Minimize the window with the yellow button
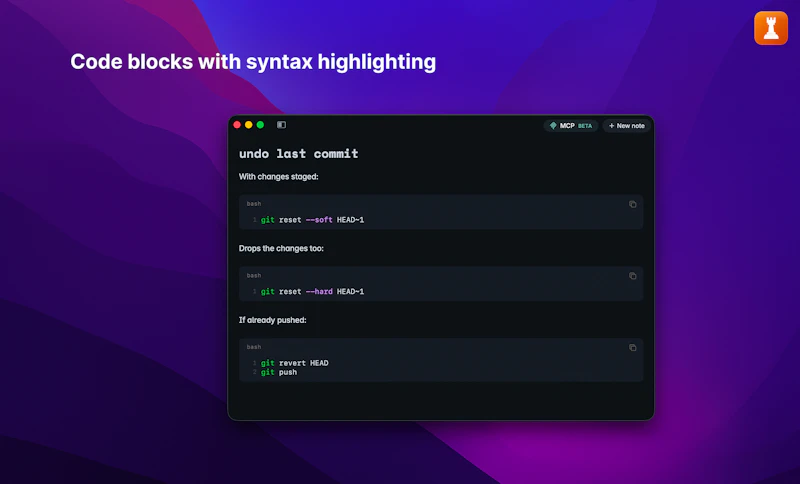 click(248, 125)
